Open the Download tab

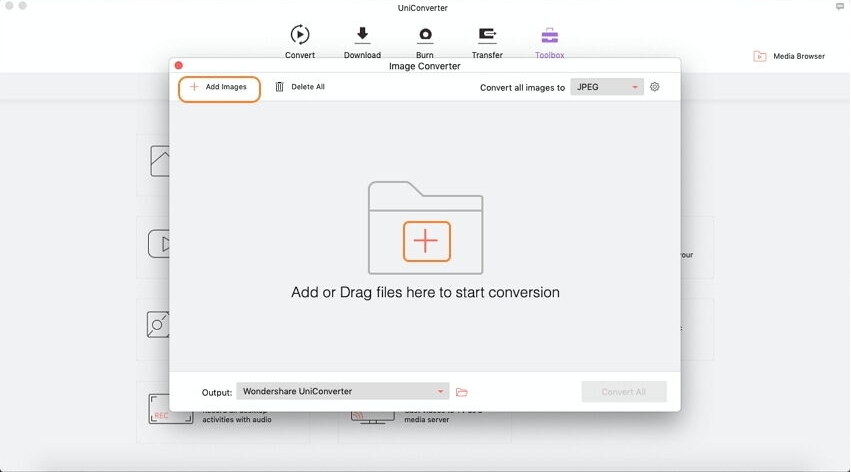pyautogui.click(x=362, y=35)
